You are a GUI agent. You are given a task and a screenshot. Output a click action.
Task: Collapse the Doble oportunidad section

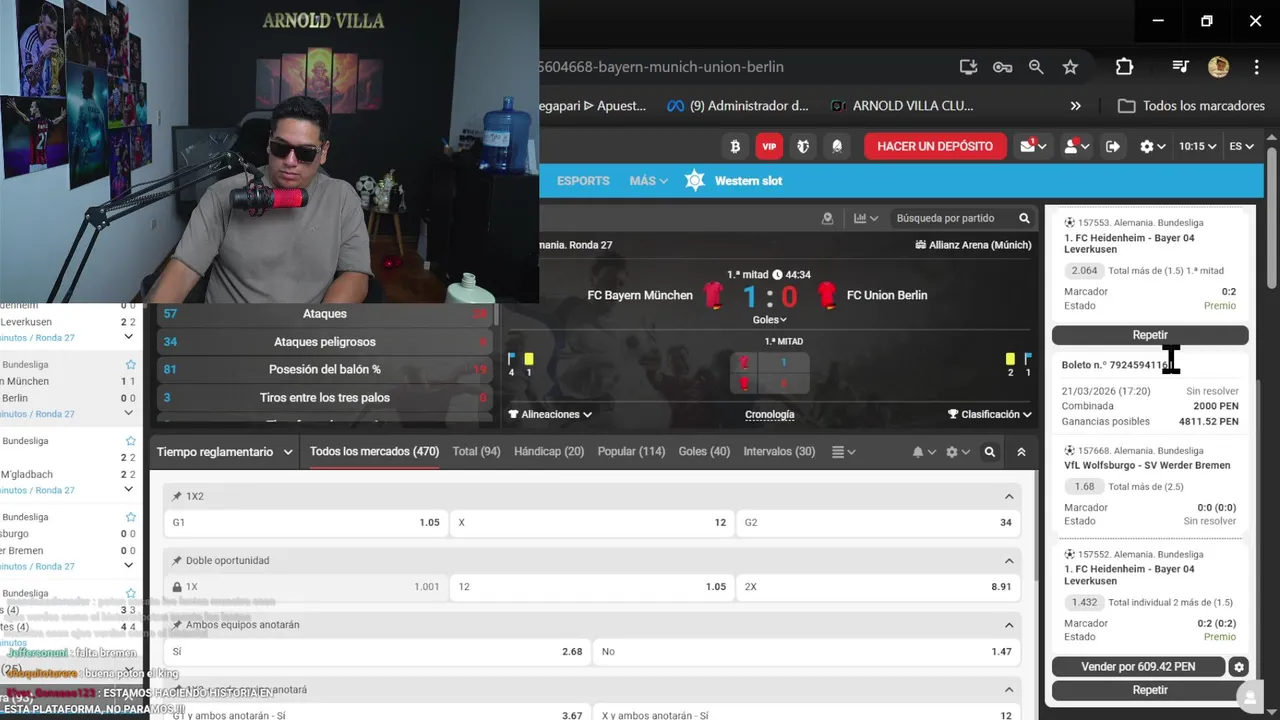[1009, 560]
